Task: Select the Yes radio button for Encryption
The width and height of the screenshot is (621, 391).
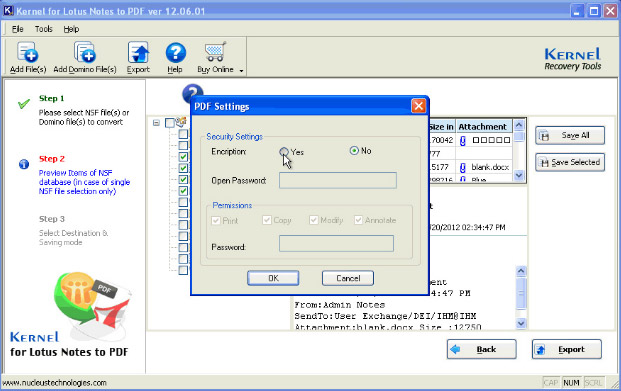Action: (284, 152)
